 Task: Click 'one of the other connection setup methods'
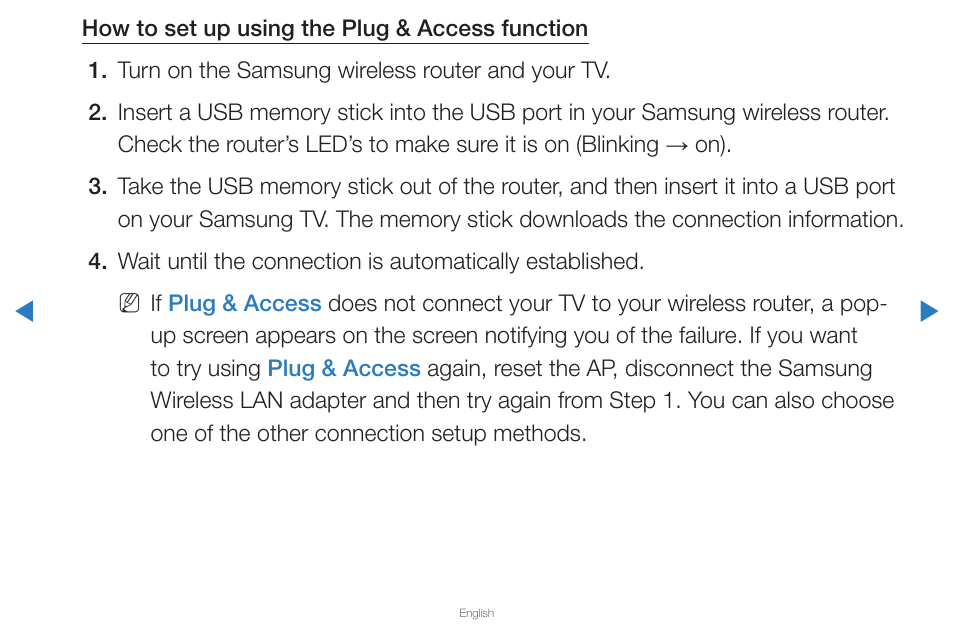[368, 434]
